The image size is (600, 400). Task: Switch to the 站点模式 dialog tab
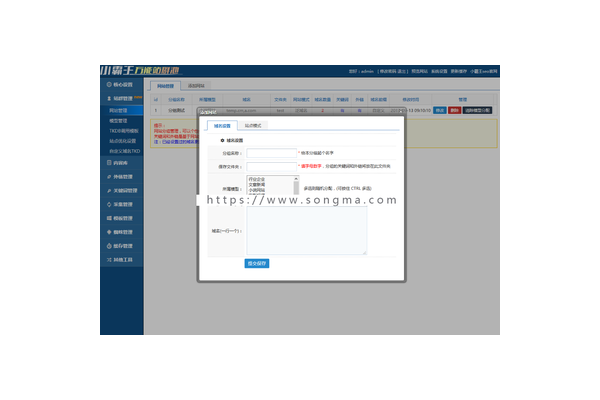[x=253, y=125]
